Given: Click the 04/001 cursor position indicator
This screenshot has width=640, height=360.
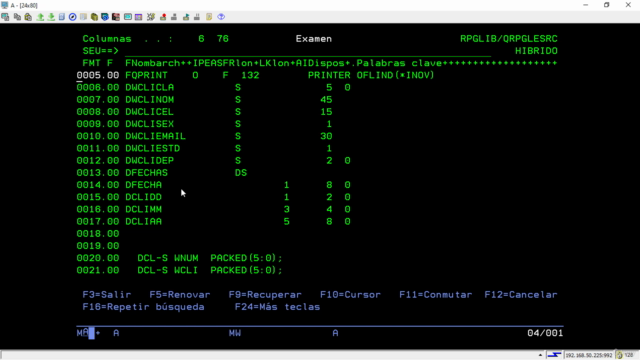Looking at the screenshot, I should (545, 333).
